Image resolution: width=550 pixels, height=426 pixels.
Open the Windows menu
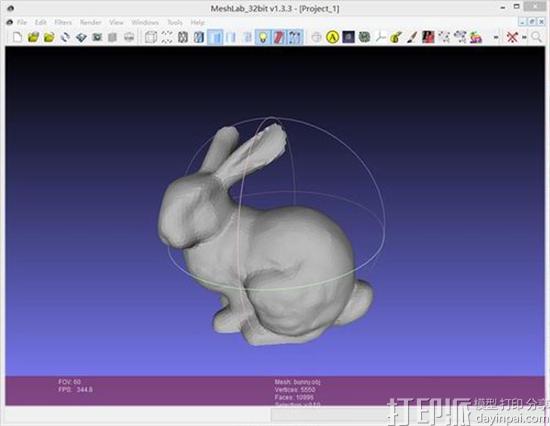145,22
